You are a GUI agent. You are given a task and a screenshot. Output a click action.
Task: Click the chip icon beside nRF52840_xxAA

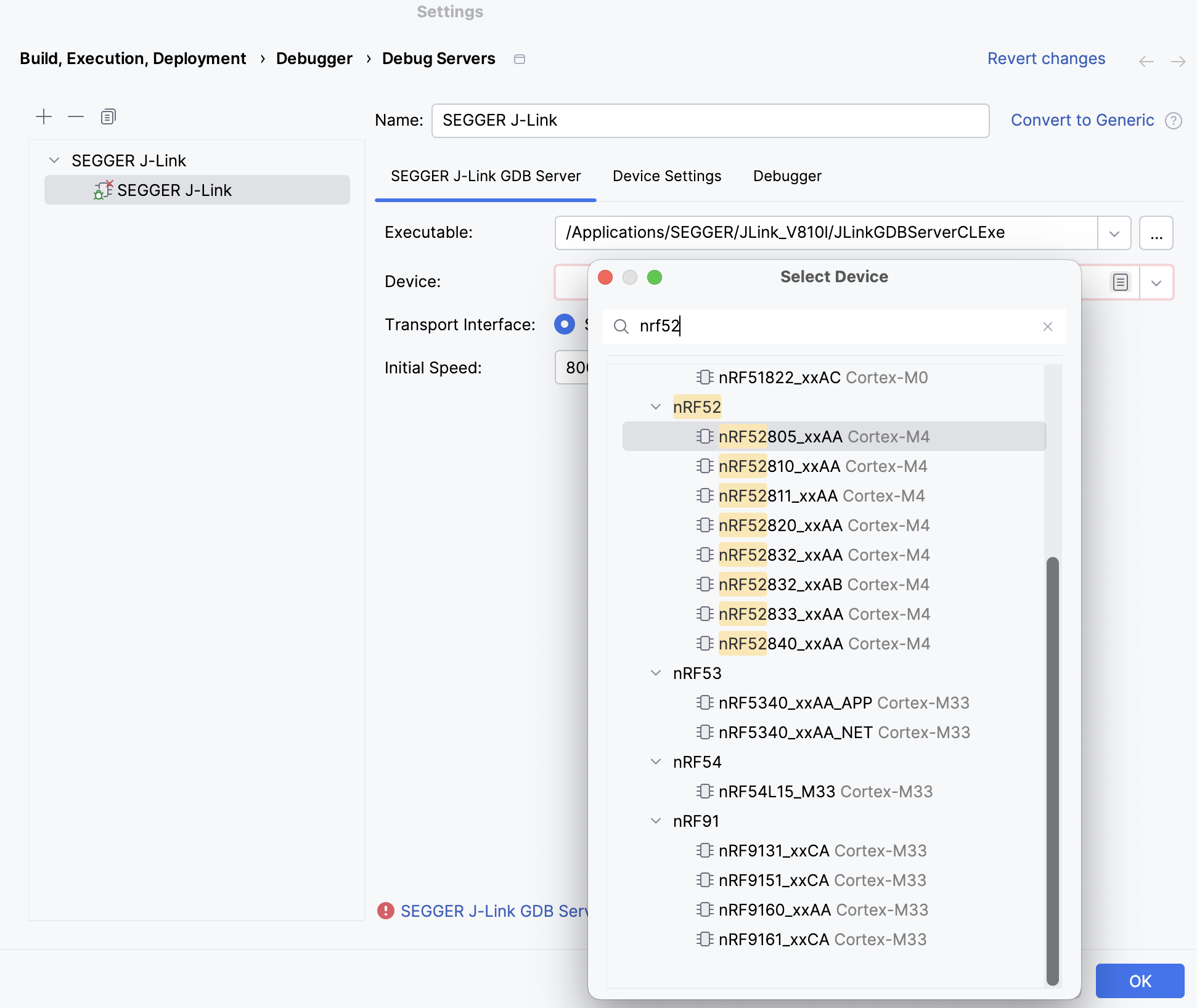704,643
